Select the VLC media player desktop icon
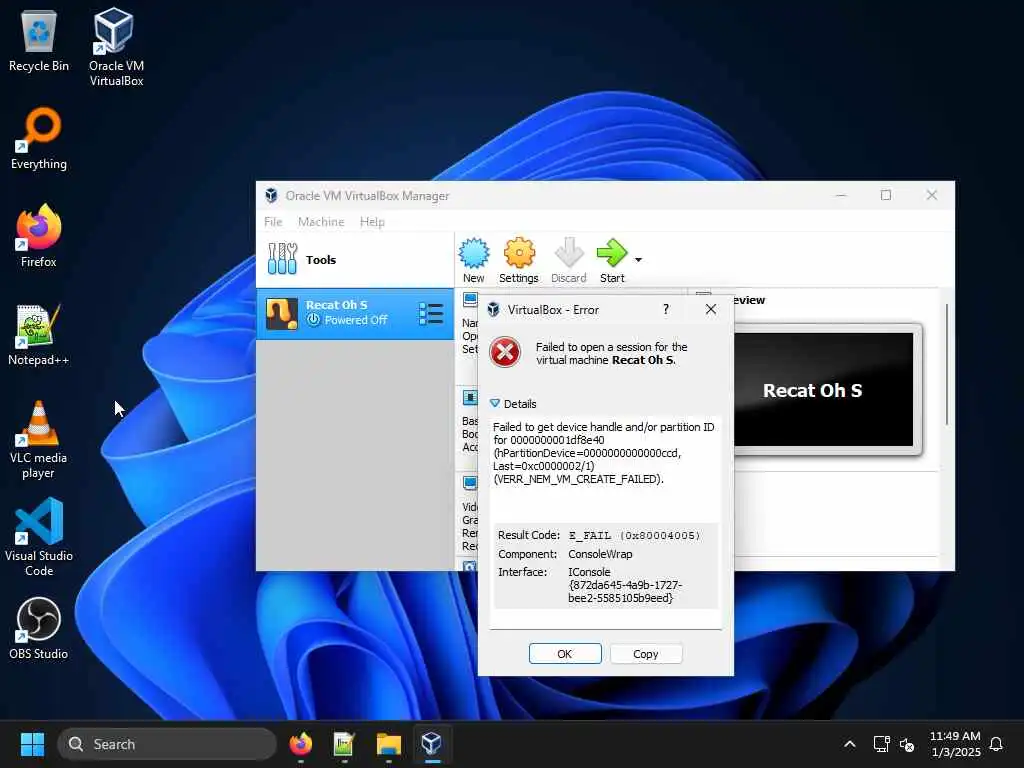Image resolution: width=1024 pixels, height=768 pixels. pyautogui.click(x=39, y=440)
